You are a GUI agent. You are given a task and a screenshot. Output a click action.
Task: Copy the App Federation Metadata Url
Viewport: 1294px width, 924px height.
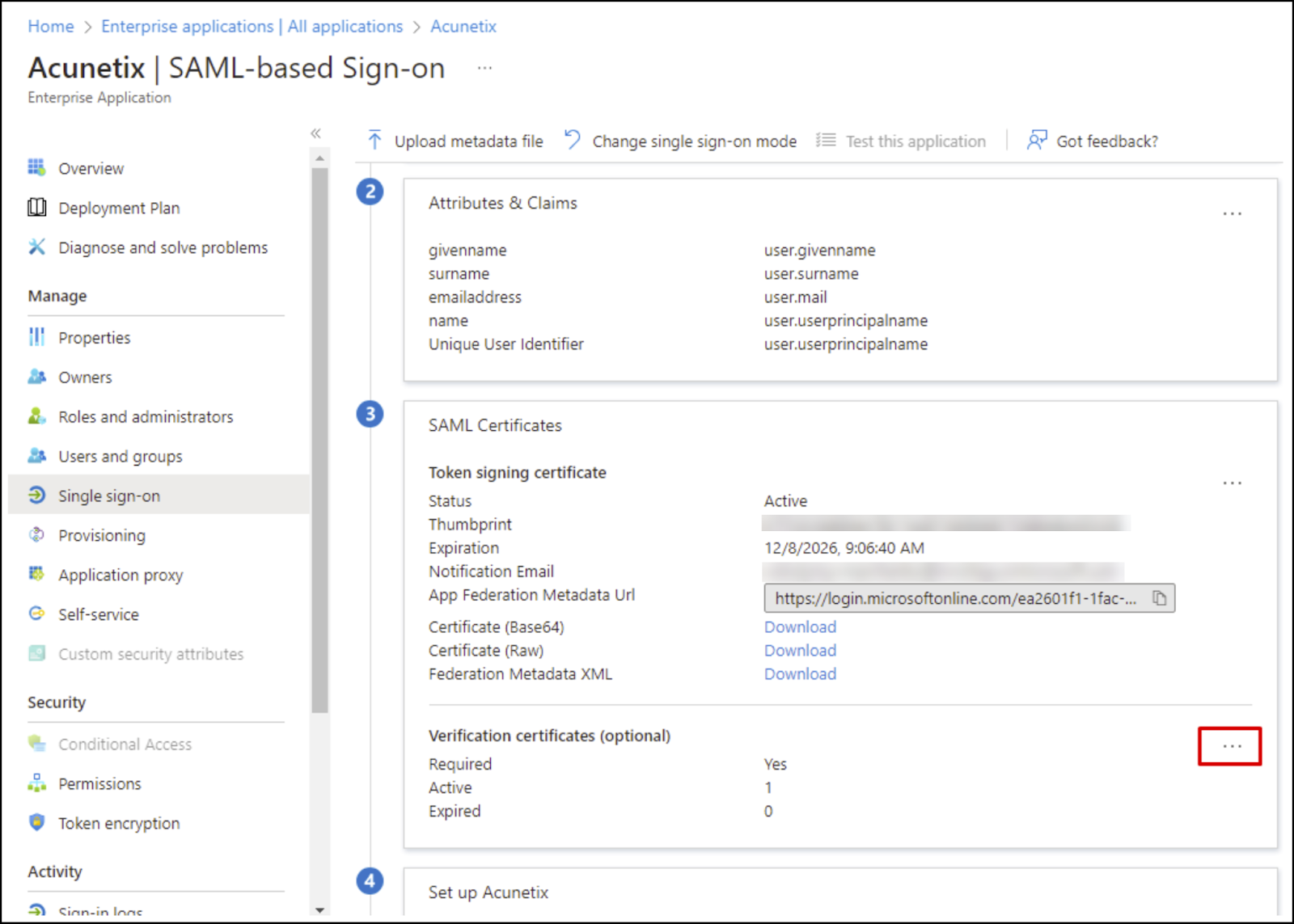pyautogui.click(x=1159, y=598)
